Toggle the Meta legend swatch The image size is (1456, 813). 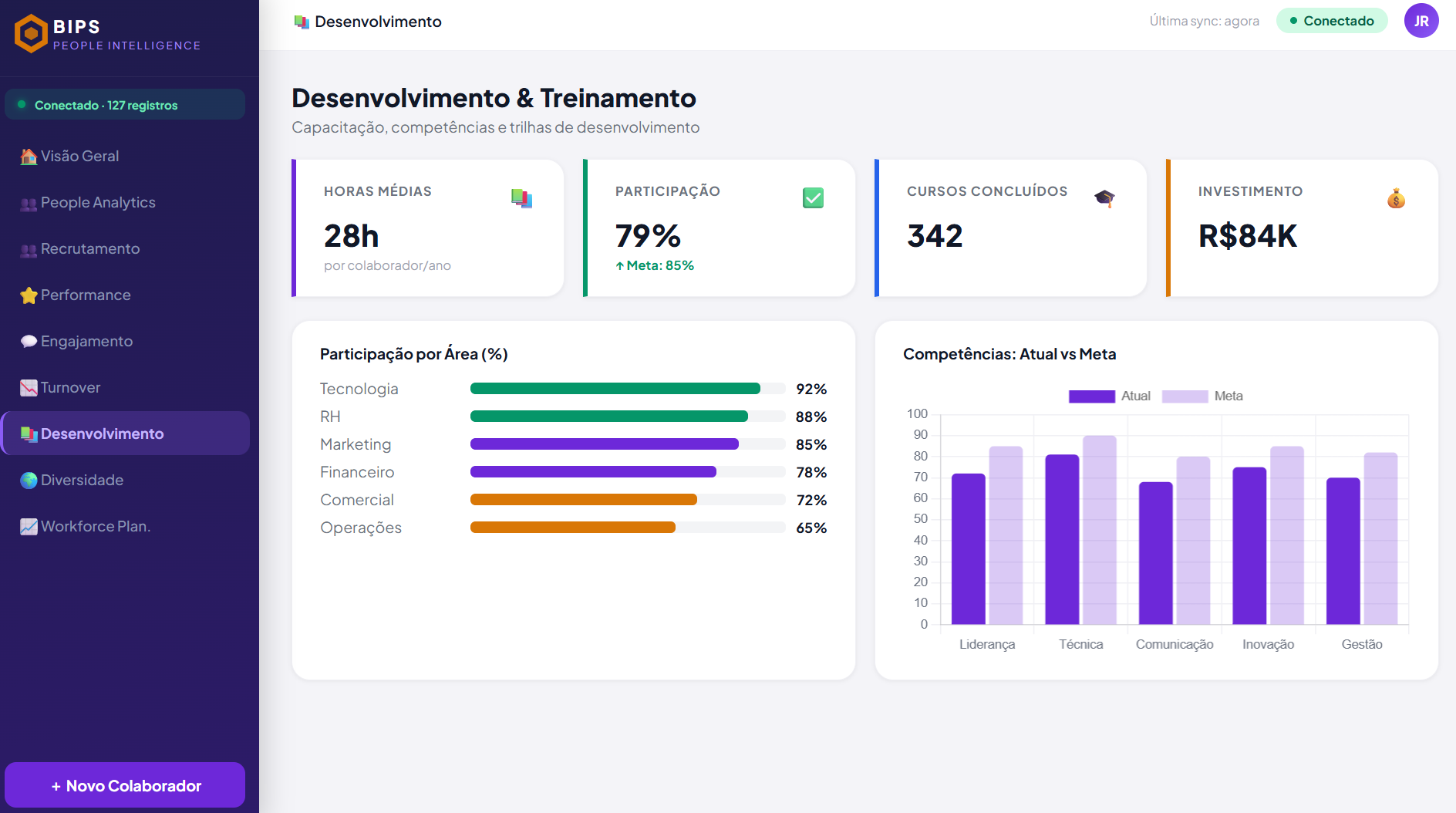point(1185,396)
